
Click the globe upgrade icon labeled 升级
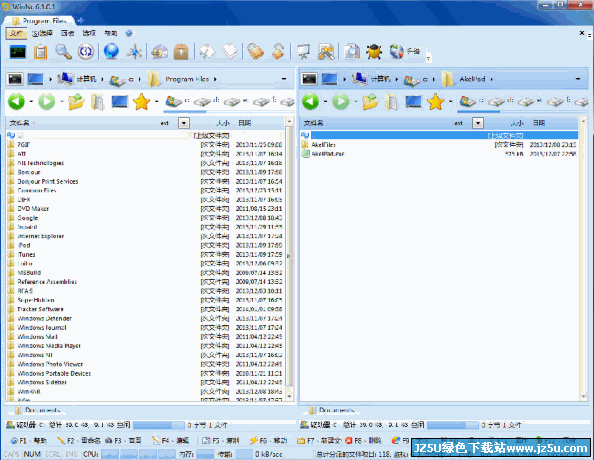pyautogui.click(x=405, y=51)
